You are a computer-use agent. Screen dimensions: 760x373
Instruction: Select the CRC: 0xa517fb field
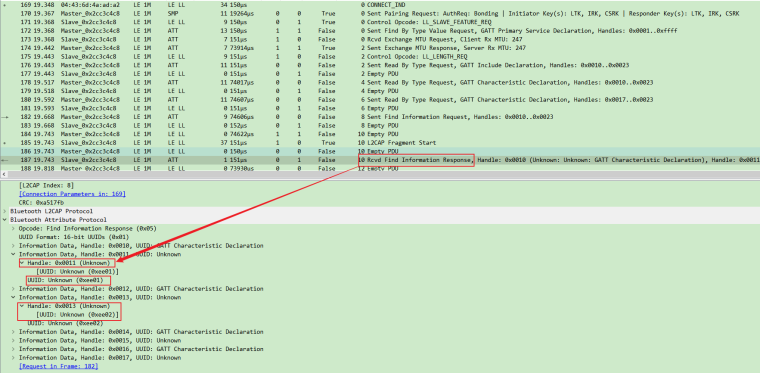tap(41, 202)
